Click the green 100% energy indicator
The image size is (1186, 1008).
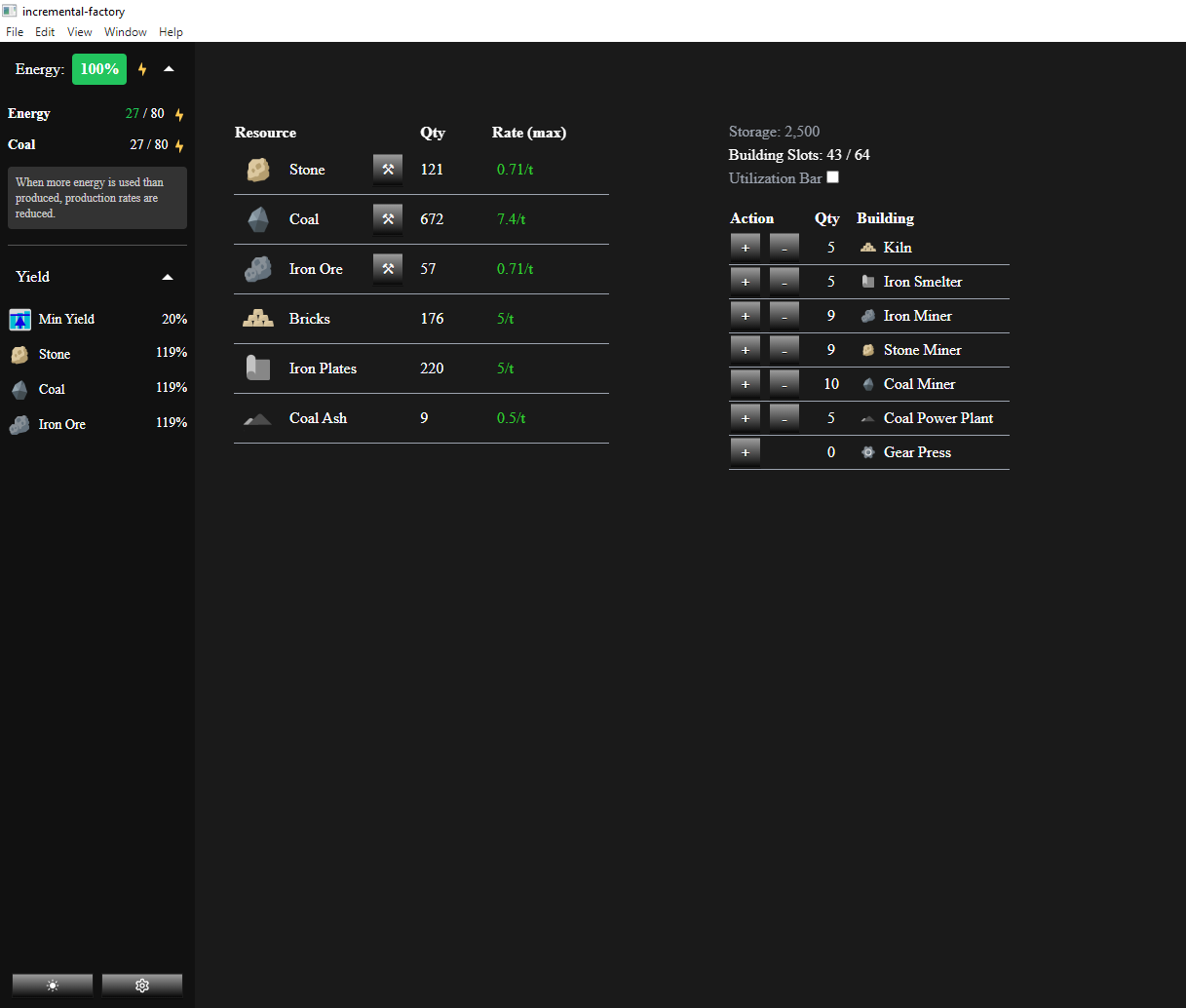click(x=99, y=69)
